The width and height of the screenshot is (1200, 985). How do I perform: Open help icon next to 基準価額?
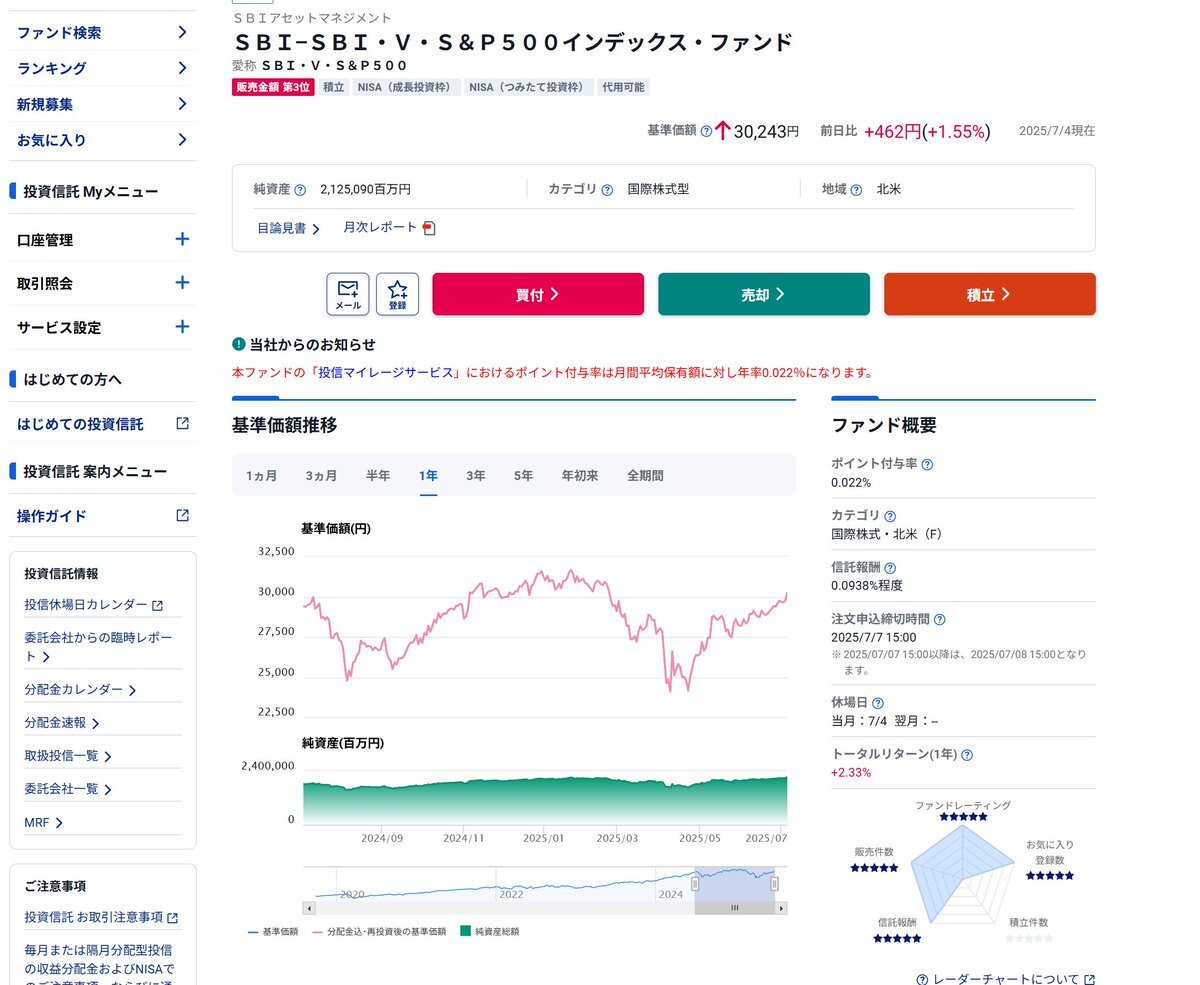pos(706,131)
